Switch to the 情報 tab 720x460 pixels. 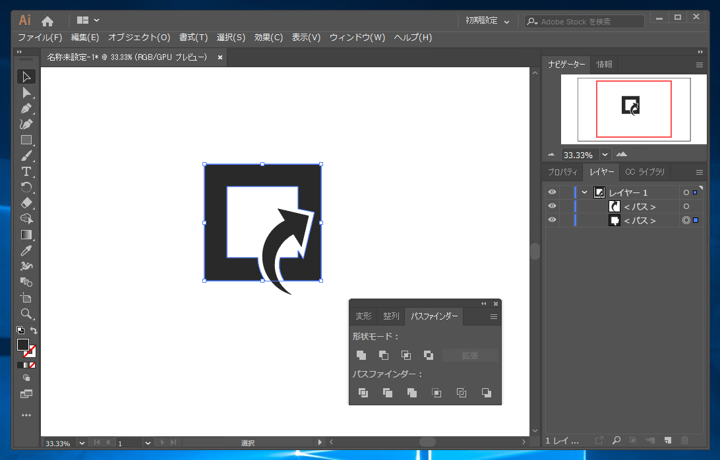(604, 64)
